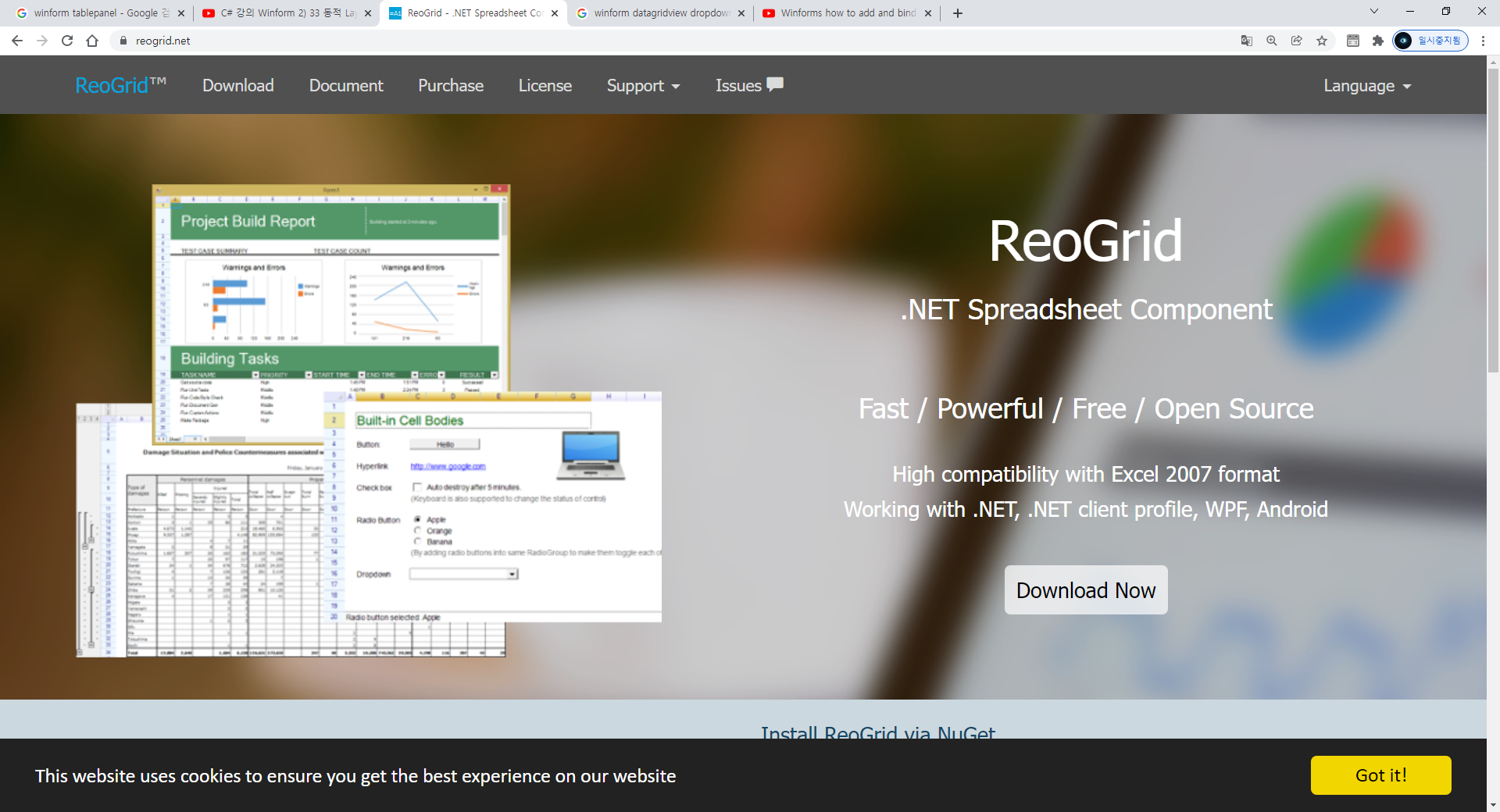Go back to the previous page
This screenshot has width=1500, height=812.
click(17, 41)
